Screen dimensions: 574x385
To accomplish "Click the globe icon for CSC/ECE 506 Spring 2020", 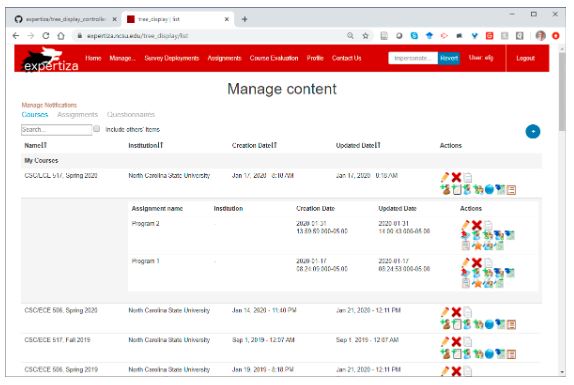I will pos(489,324).
